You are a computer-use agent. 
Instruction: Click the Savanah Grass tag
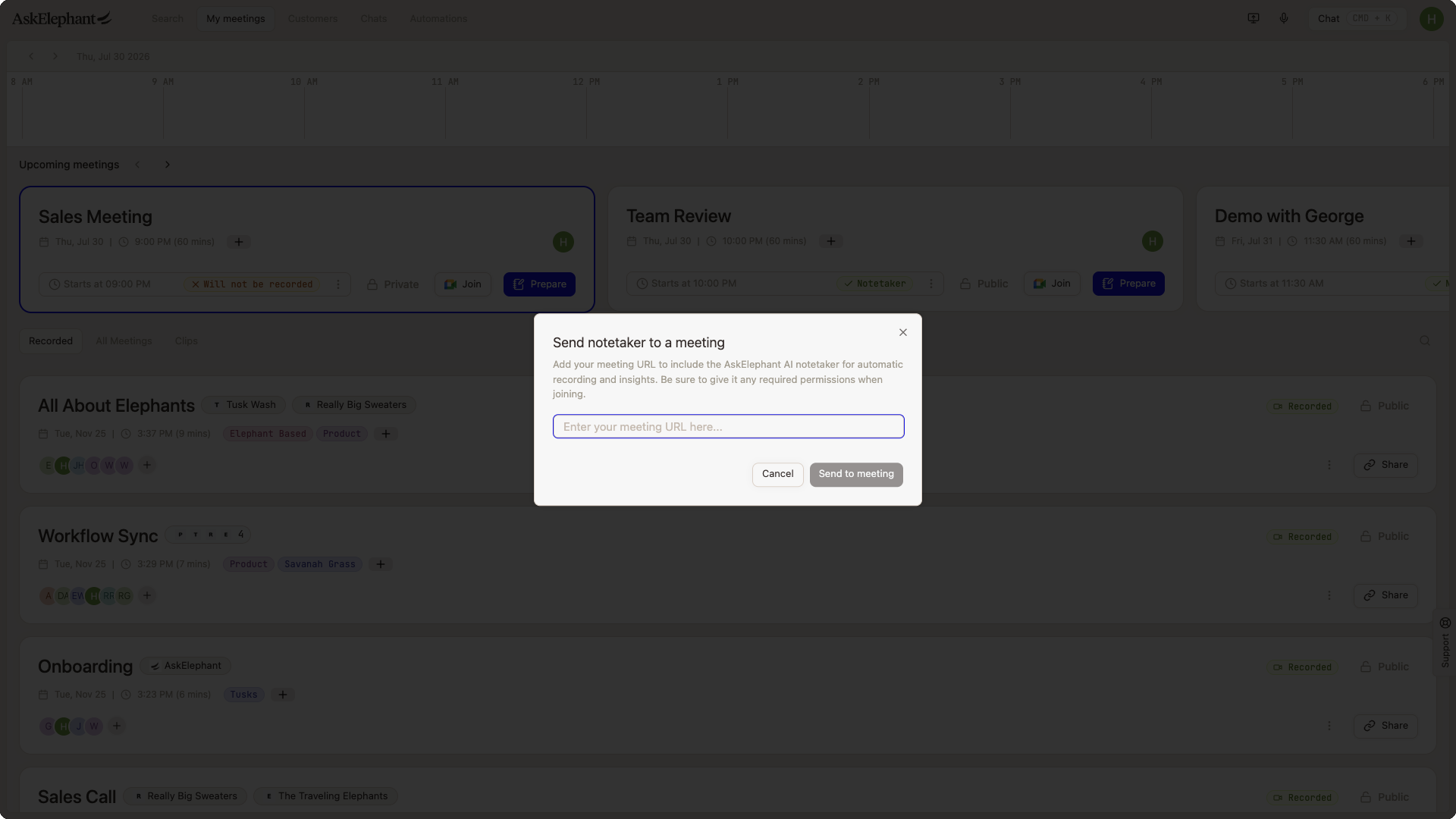320,564
